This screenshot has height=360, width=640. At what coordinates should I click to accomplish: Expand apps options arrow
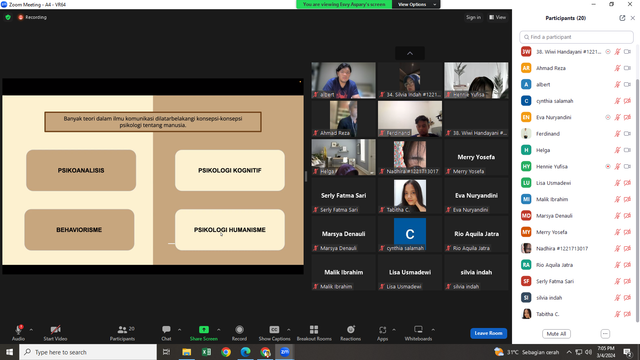[394, 330]
